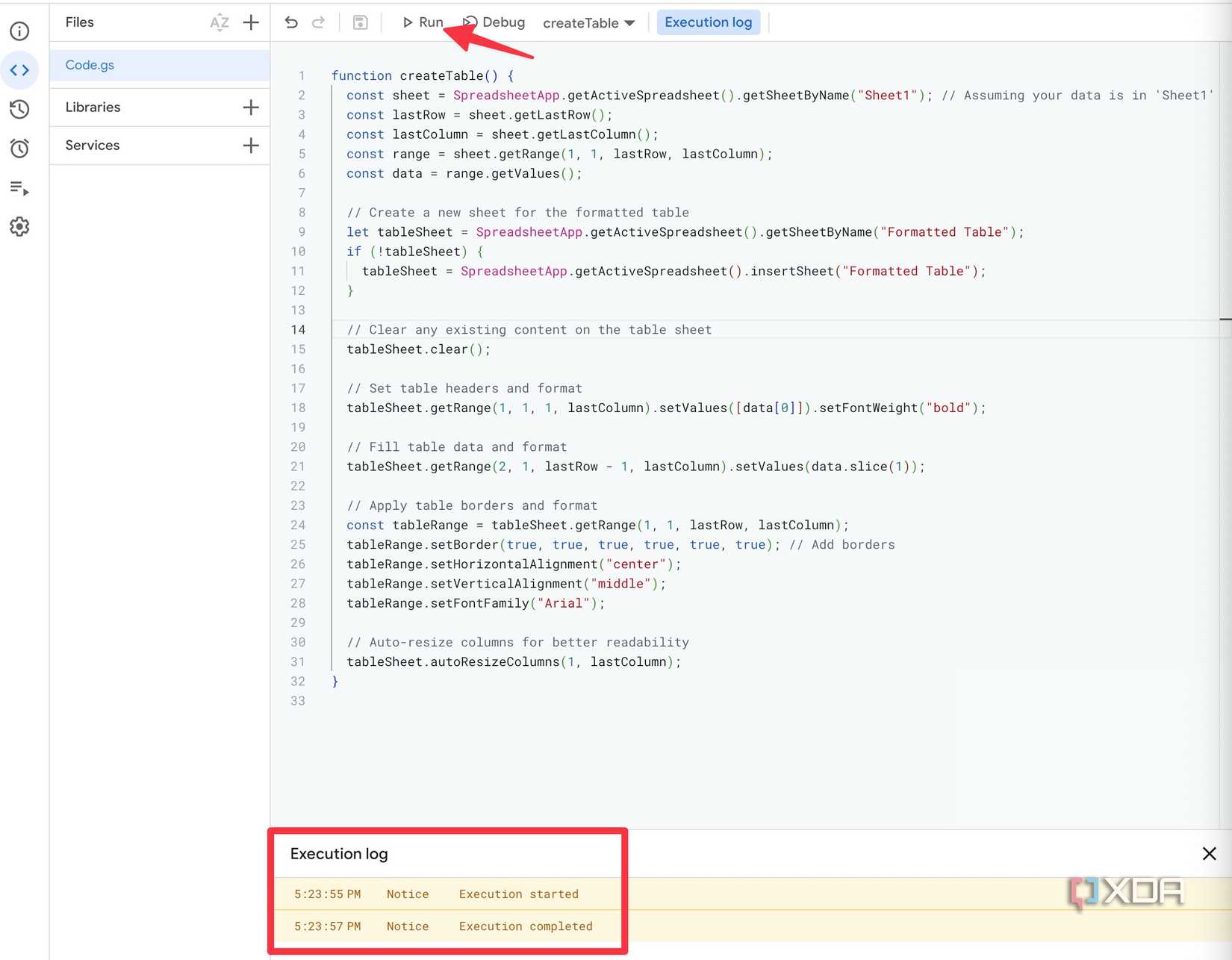The height and width of the screenshot is (960, 1232).
Task: Open the createTable function dropdown
Action: pyautogui.click(x=588, y=22)
